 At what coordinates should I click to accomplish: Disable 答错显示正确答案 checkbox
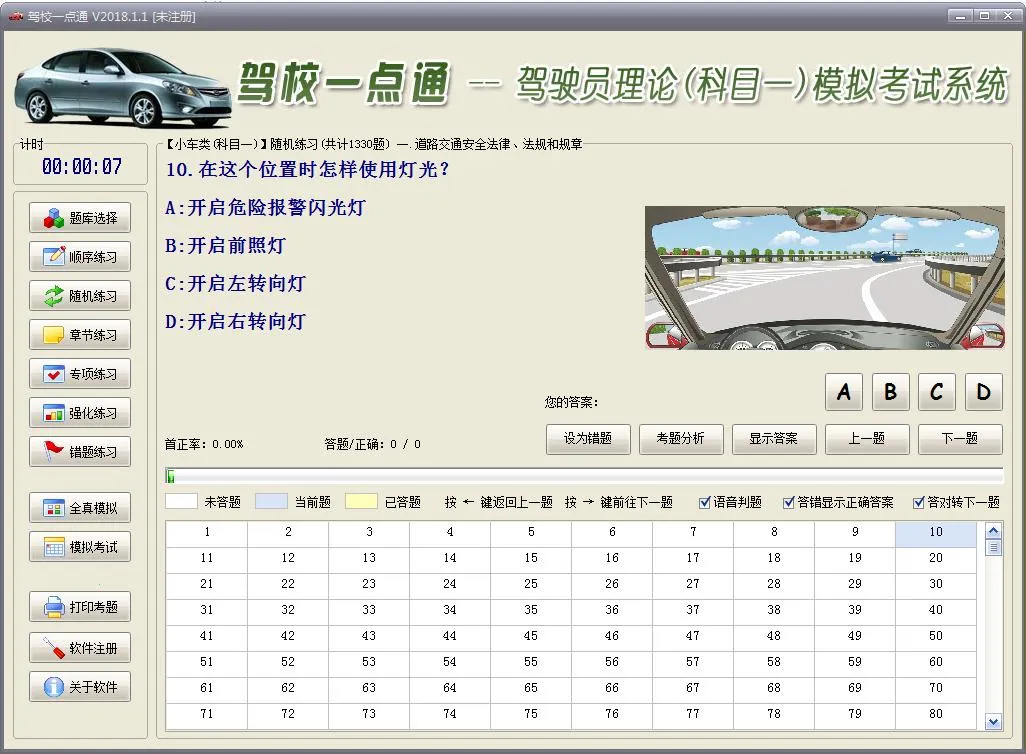pos(789,502)
